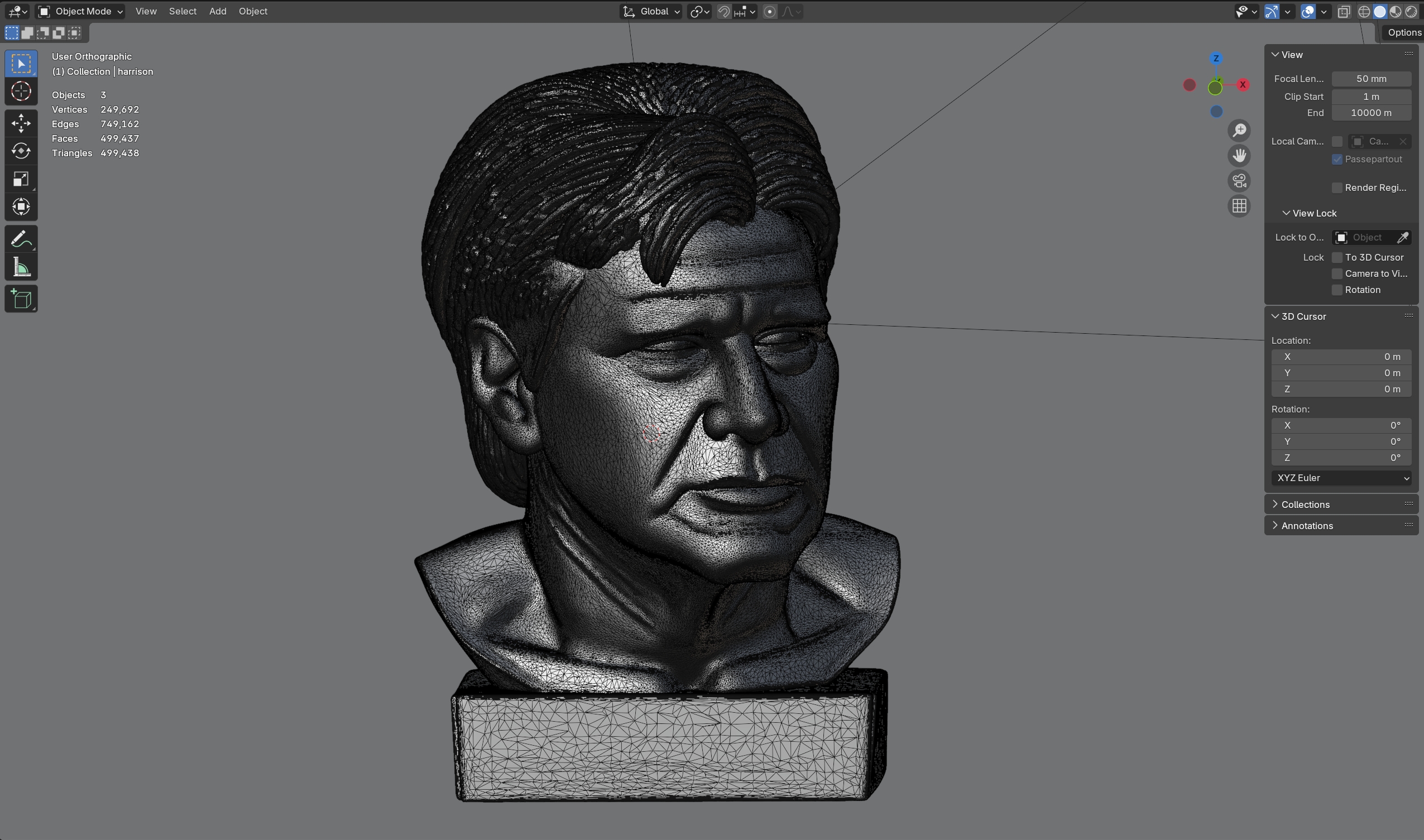Select the Move tool
The height and width of the screenshot is (840, 1424).
tap(21, 123)
